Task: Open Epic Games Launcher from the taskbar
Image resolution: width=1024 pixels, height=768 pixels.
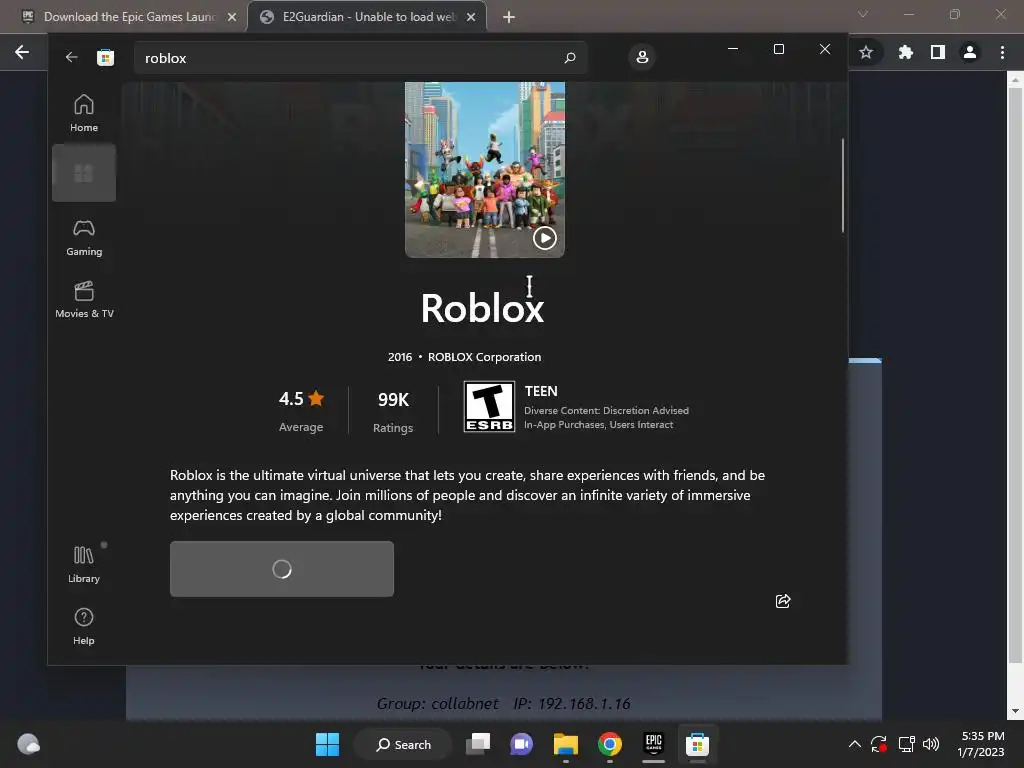Action: click(x=654, y=744)
